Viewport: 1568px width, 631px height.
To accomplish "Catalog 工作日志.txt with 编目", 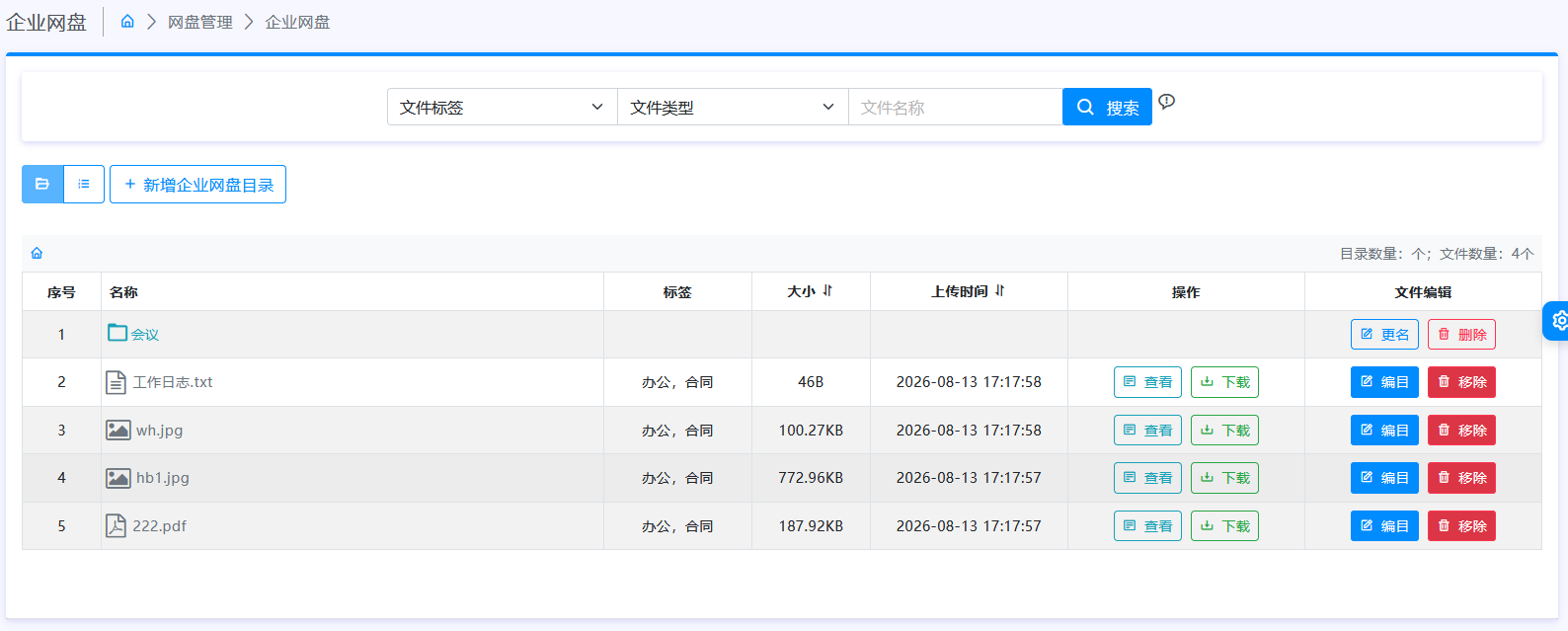I will pos(1384,382).
